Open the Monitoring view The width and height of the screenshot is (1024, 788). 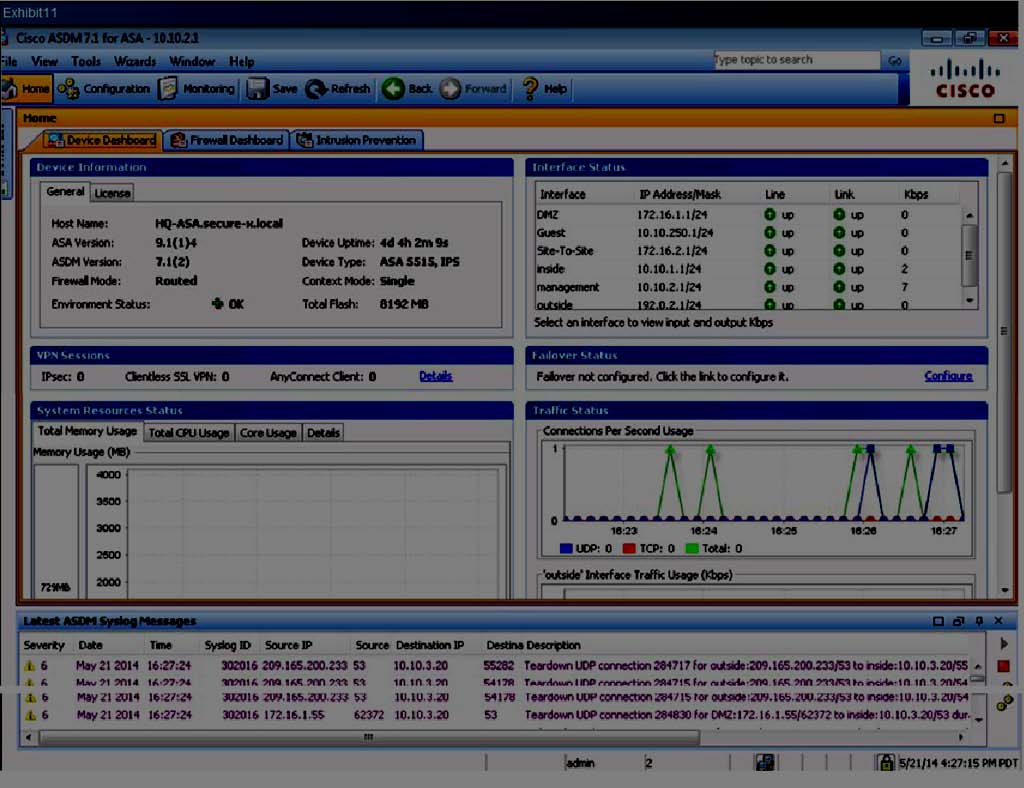click(197, 89)
